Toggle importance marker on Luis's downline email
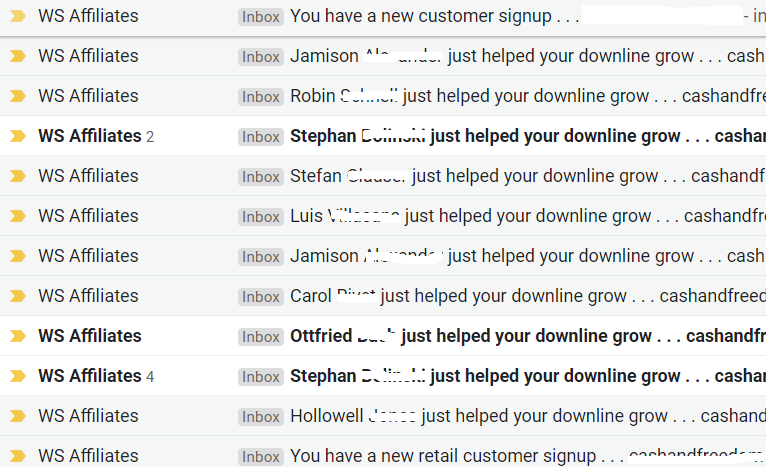This screenshot has width=766, height=467. (x=18, y=216)
